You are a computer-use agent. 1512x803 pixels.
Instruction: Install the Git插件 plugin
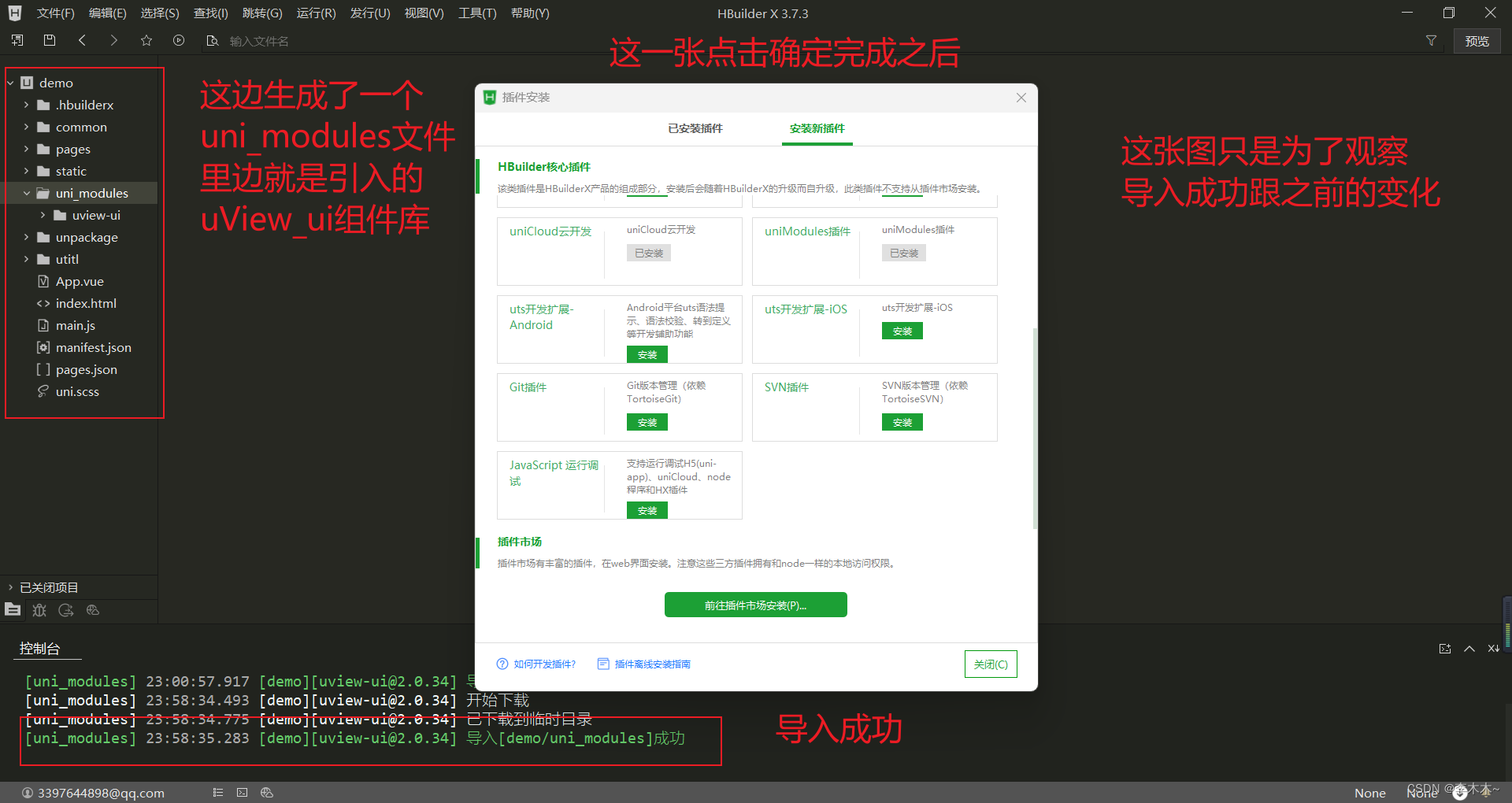pos(647,423)
